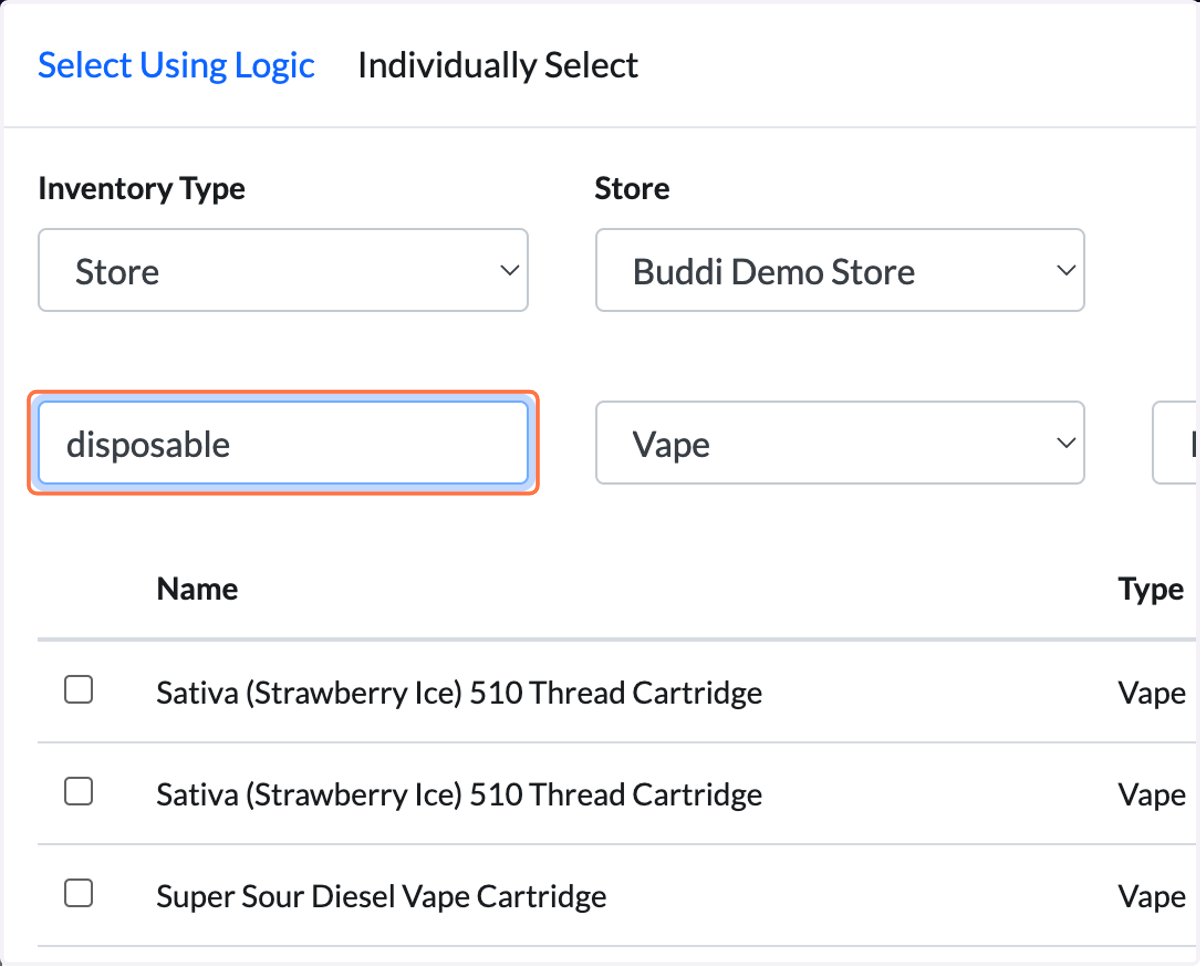Viewport: 1200px width, 966px height.
Task: Focus the search field containing disposable
Action: click(x=283, y=443)
